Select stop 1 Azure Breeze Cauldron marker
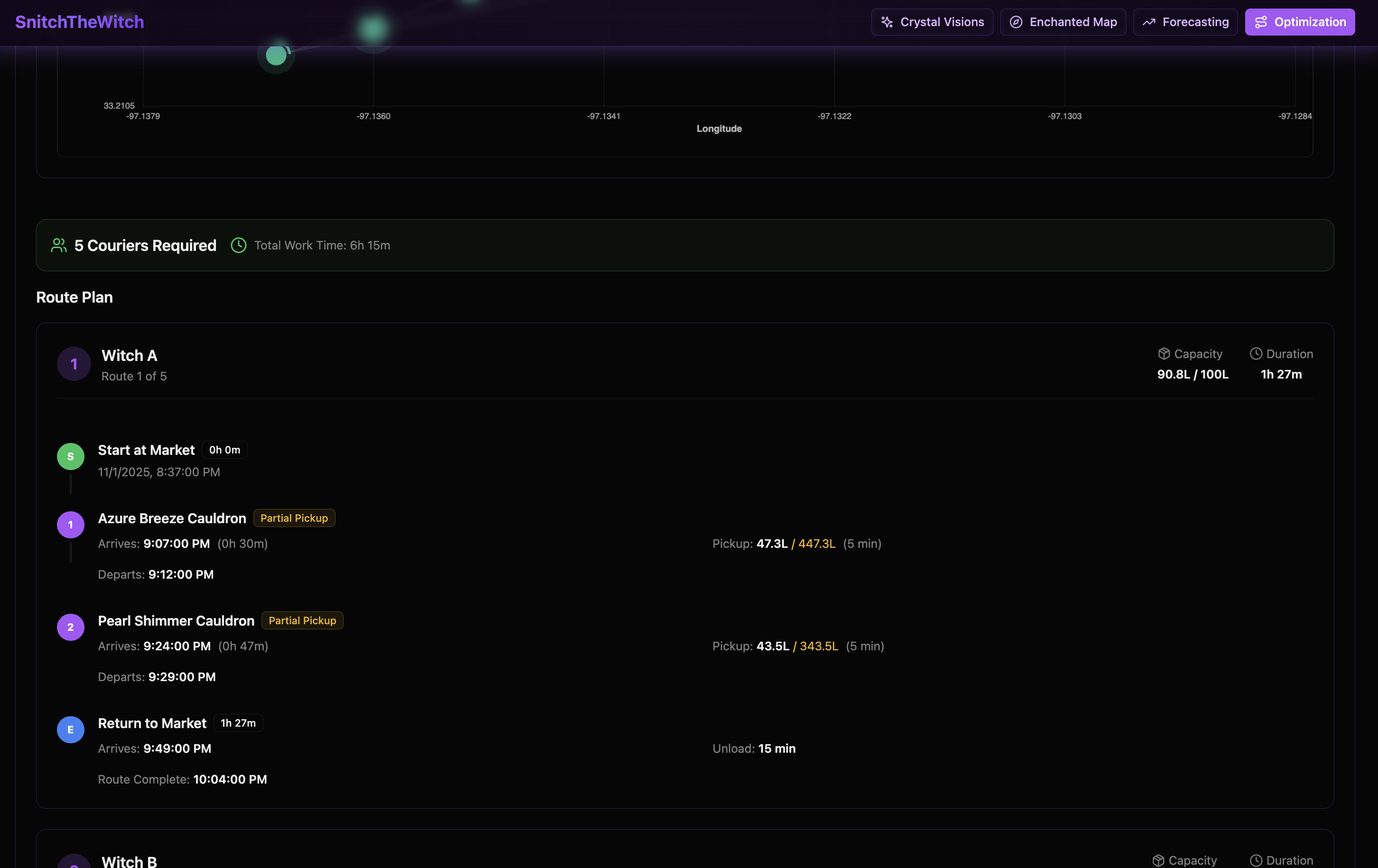This screenshot has width=1378, height=868. tap(70, 525)
